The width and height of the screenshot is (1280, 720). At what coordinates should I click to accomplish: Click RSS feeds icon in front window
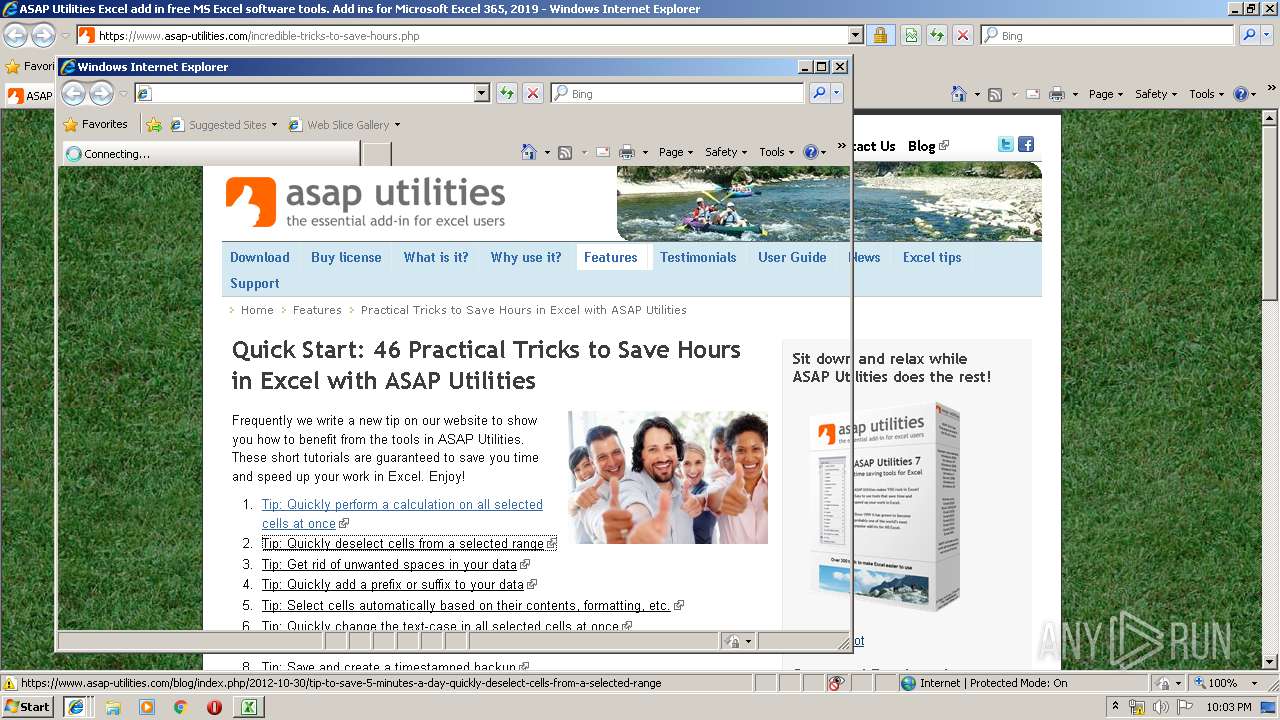565,152
